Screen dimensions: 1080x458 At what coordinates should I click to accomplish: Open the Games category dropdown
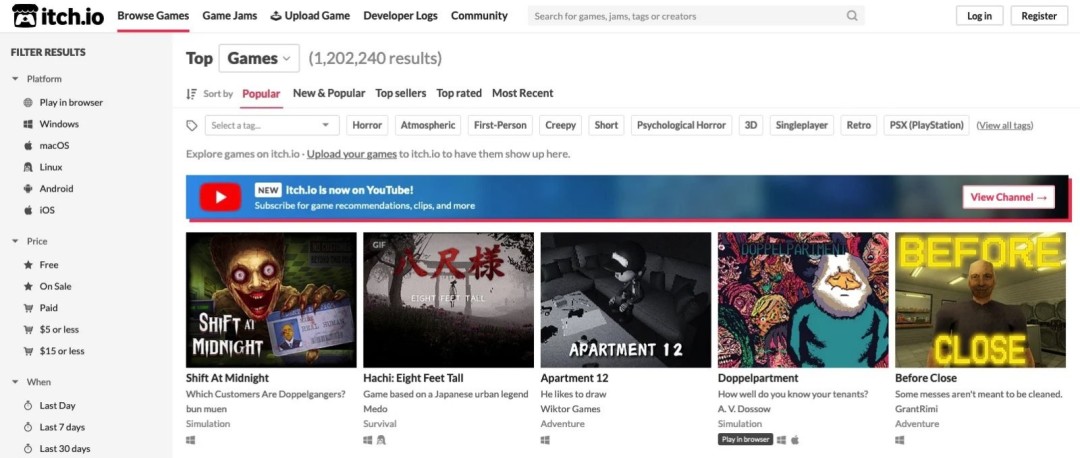(x=259, y=58)
